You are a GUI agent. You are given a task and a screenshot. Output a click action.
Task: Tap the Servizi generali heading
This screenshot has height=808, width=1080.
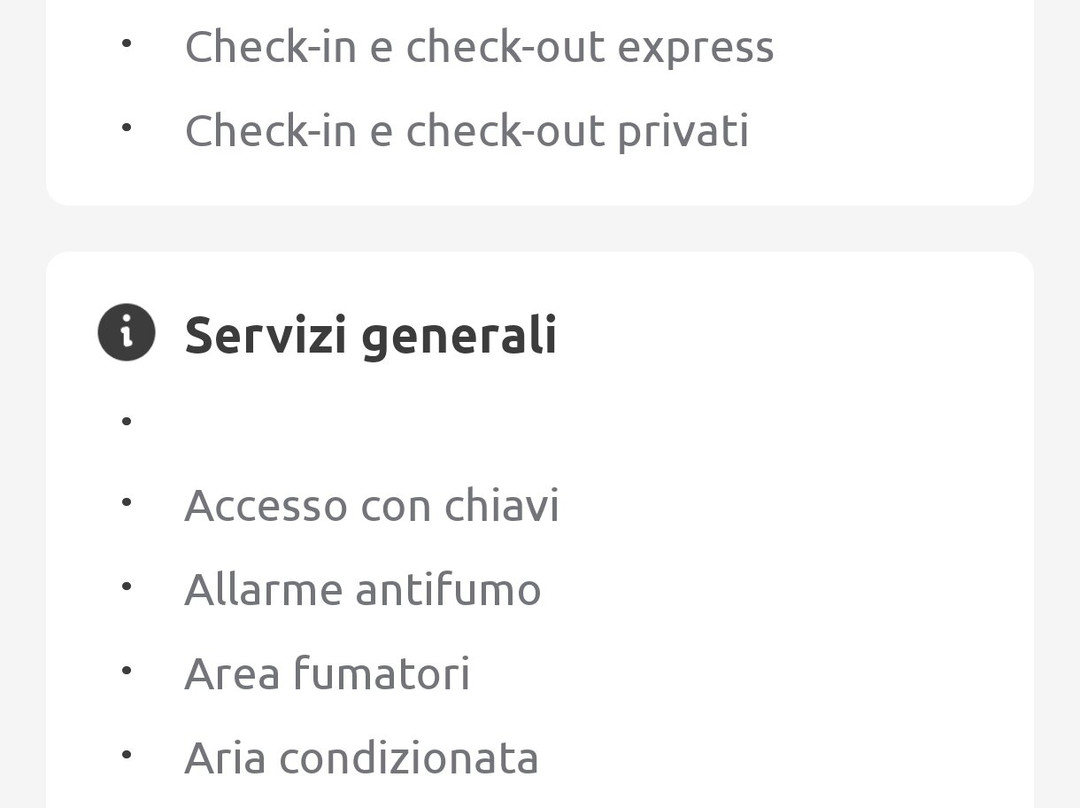click(x=370, y=335)
